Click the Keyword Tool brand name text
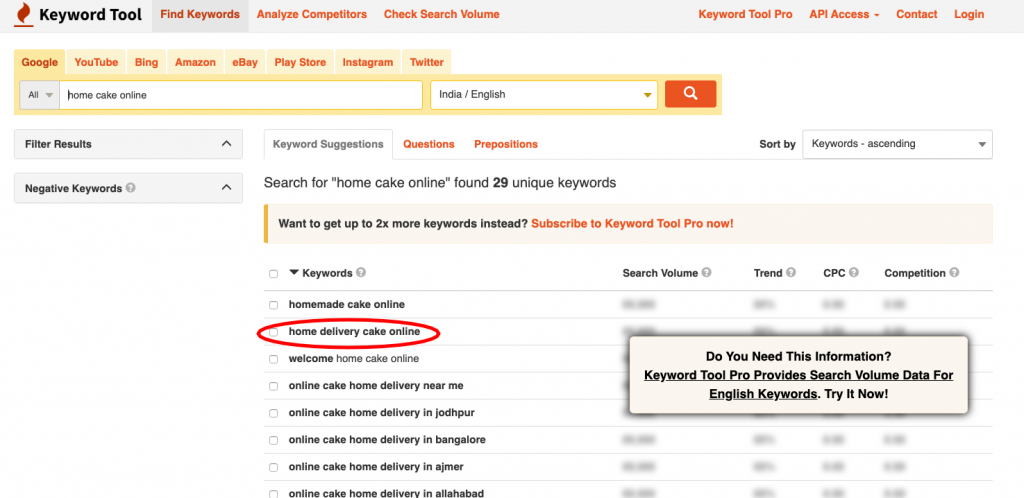 (x=90, y=14)
